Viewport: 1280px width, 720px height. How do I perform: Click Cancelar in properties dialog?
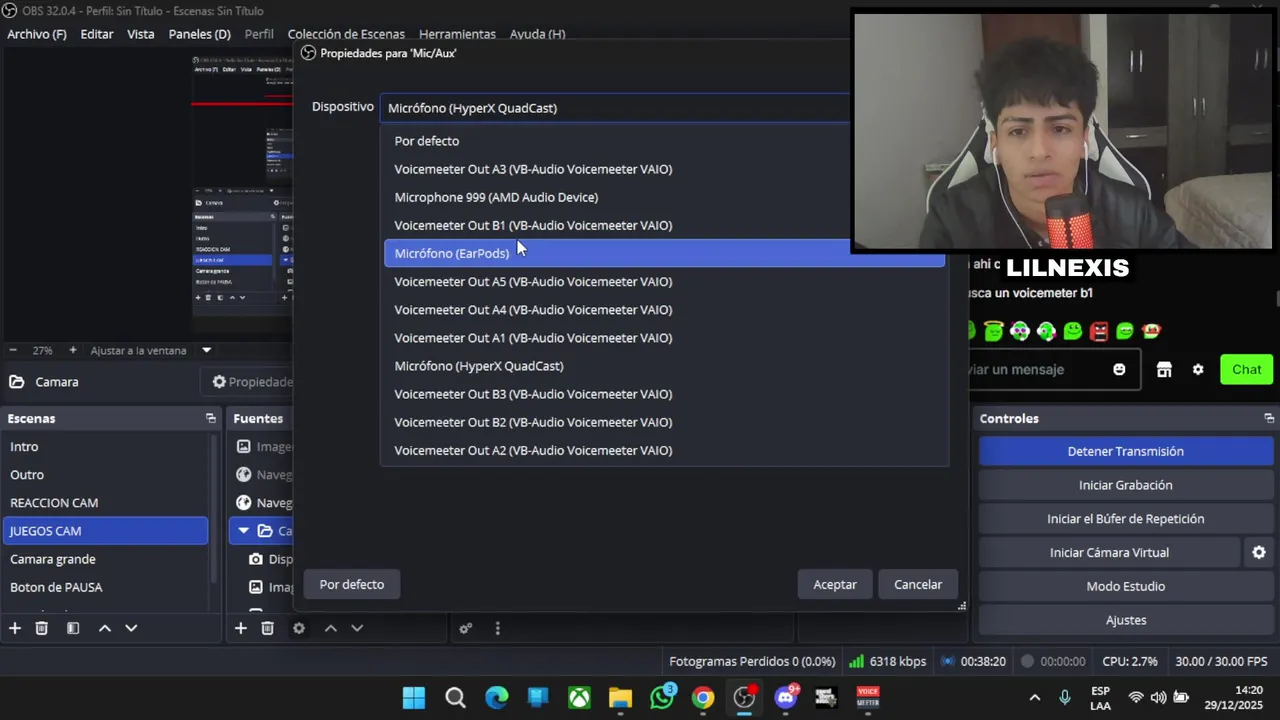pos(918,584)
